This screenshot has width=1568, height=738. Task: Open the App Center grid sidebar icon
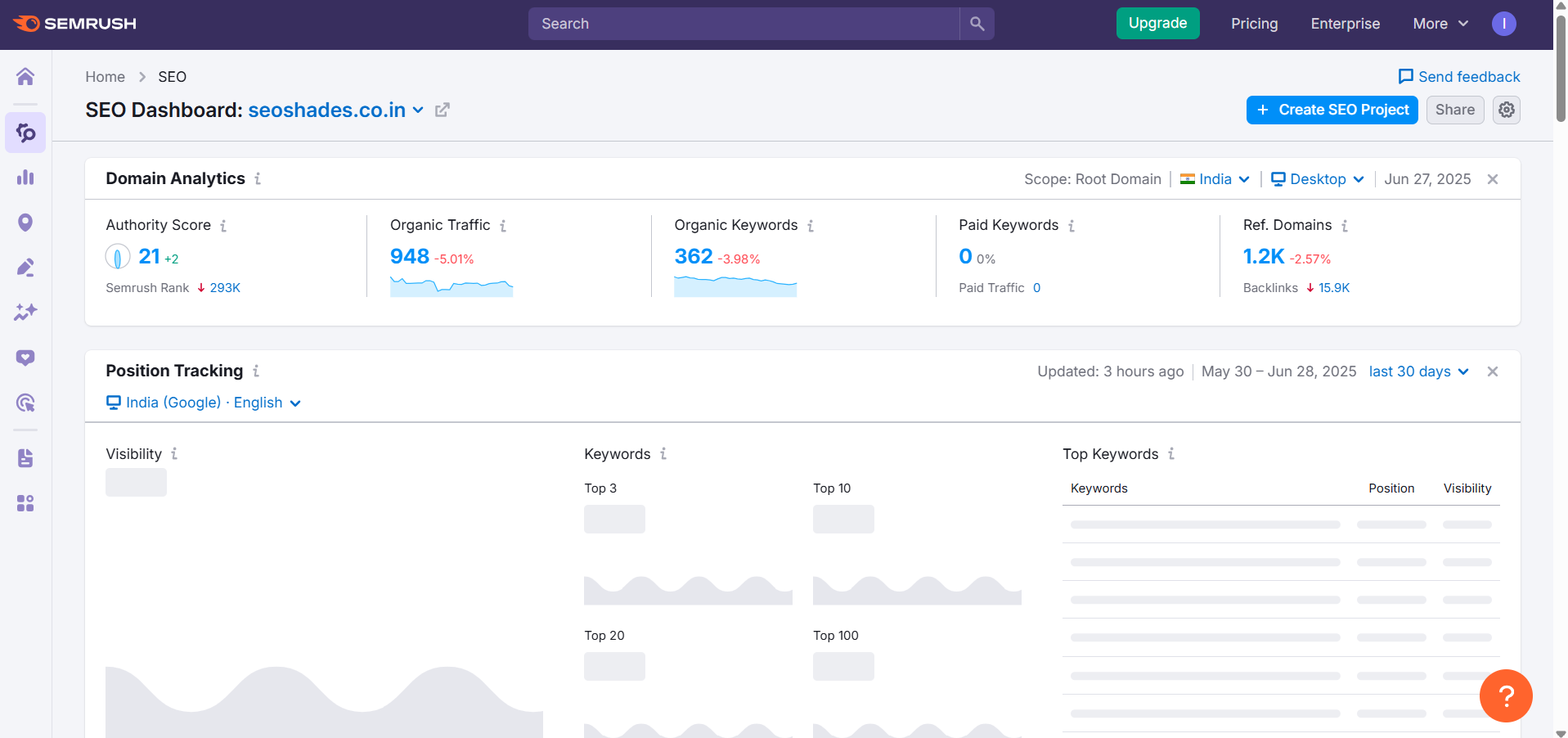point(25,503)
